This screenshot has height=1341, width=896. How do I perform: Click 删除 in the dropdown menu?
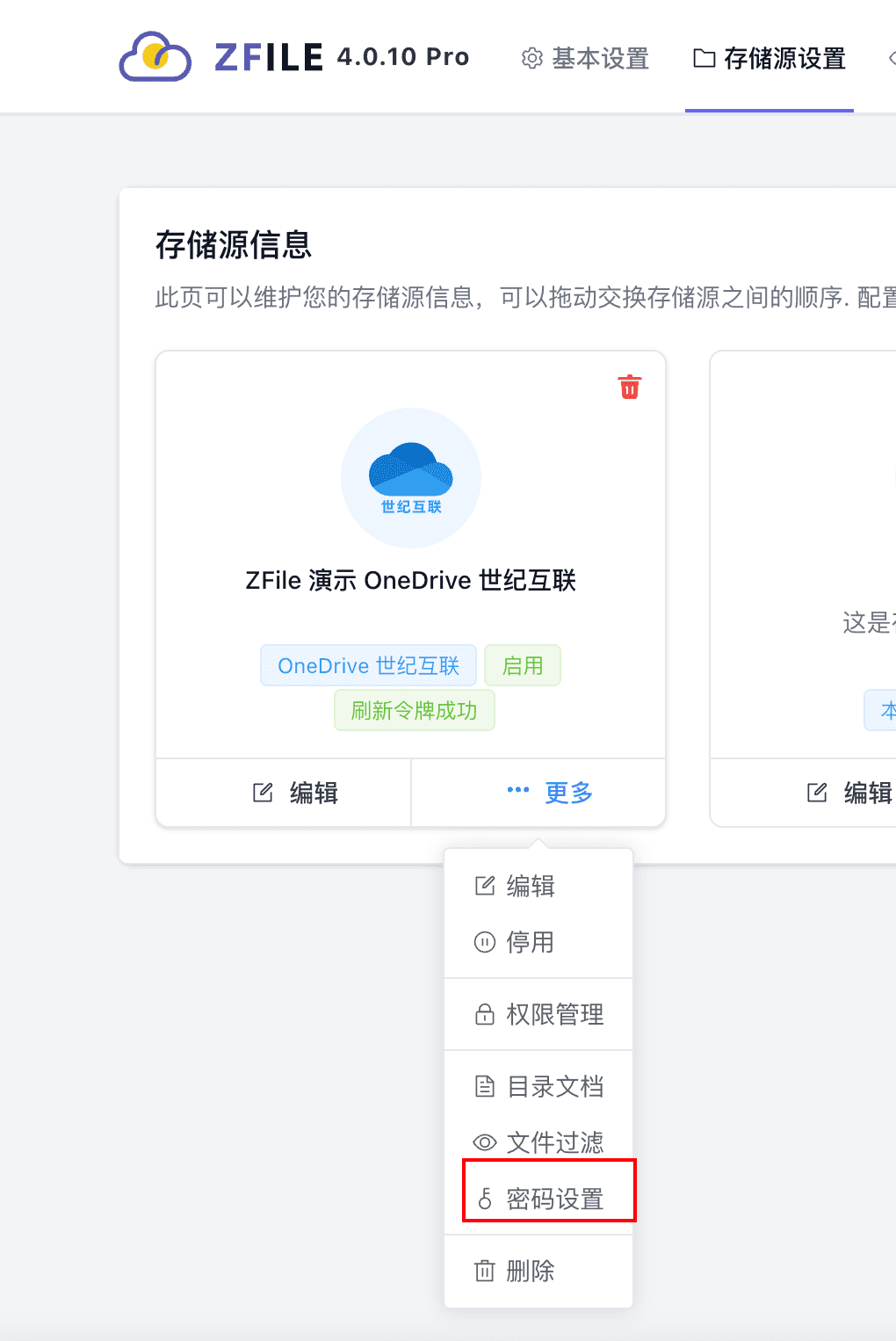point(531,1271)
